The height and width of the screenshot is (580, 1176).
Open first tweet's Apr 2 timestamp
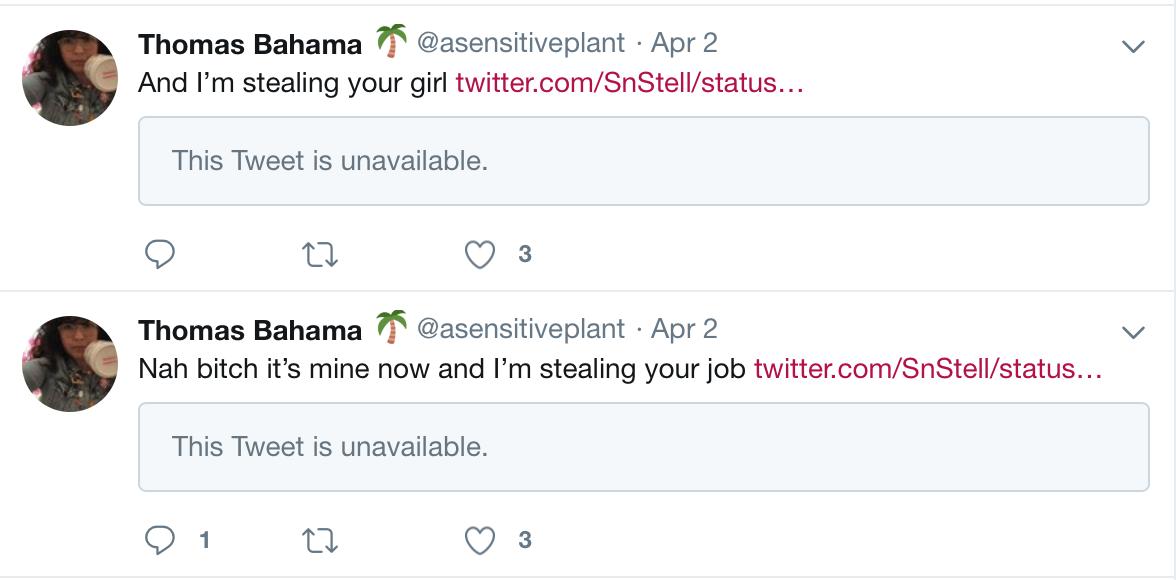point(684,44)
